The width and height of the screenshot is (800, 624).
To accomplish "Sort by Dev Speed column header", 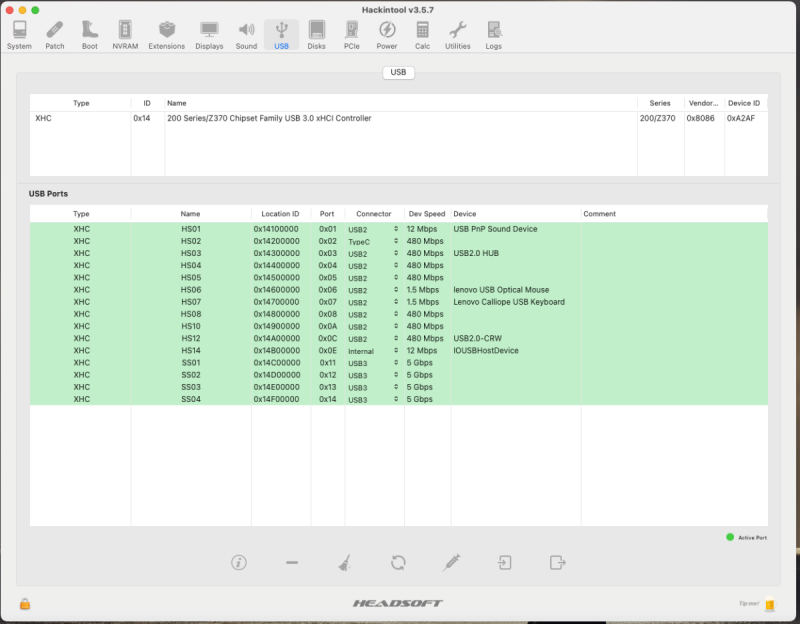I will click(x=427, y=214).
